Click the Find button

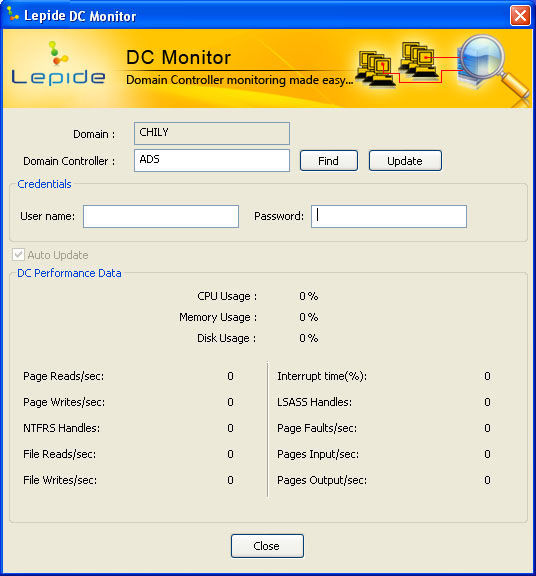[328, 161]
